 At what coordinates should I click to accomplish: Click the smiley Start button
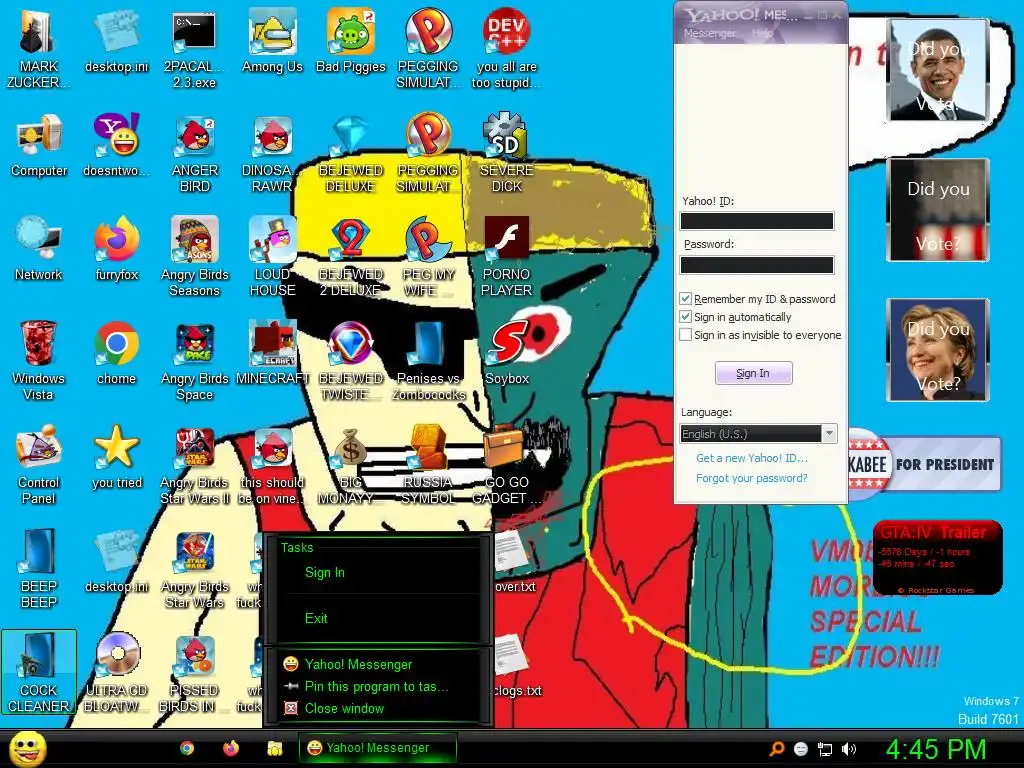pos(27,748)
